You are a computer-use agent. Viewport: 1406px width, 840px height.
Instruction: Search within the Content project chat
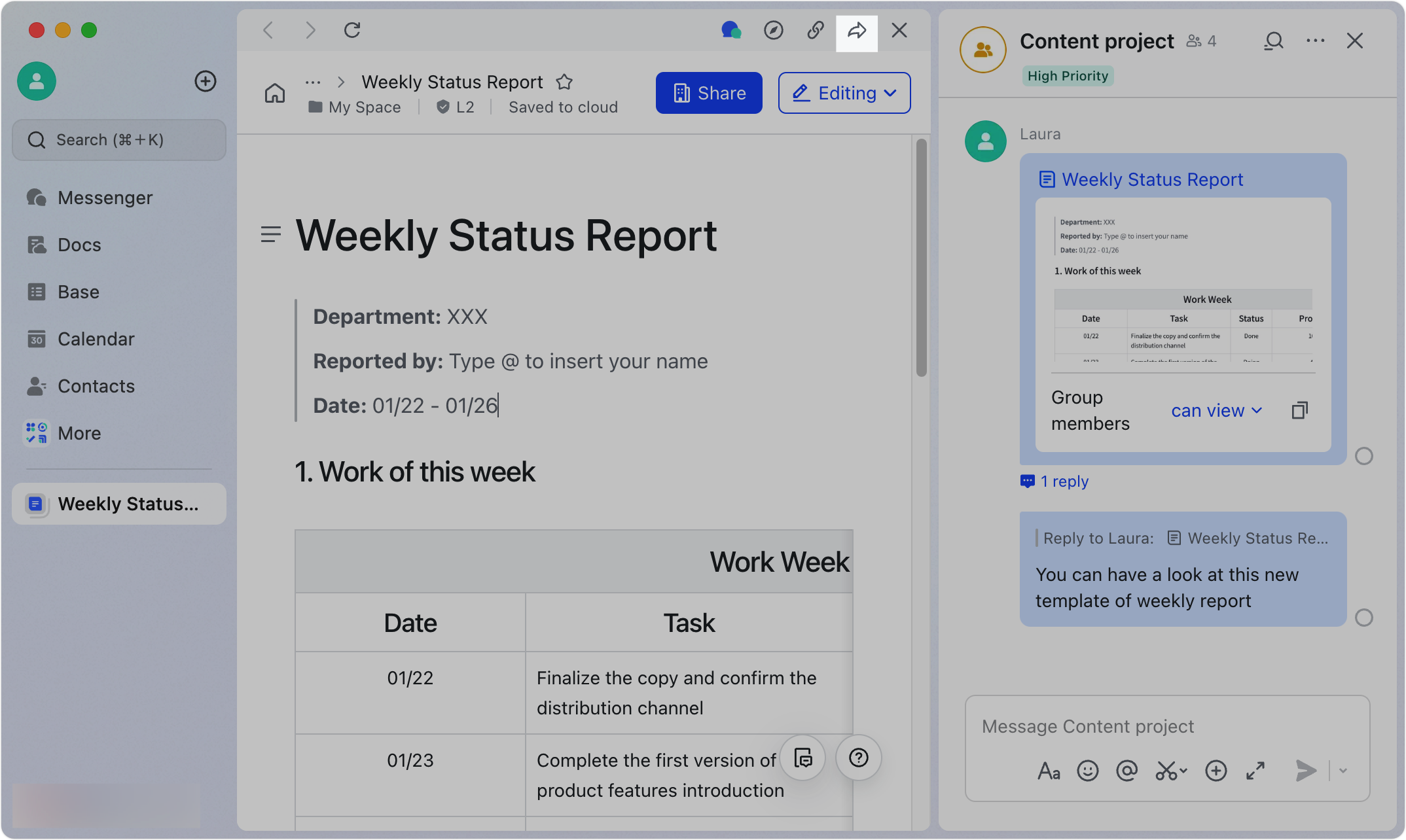tap(1273, 41)
